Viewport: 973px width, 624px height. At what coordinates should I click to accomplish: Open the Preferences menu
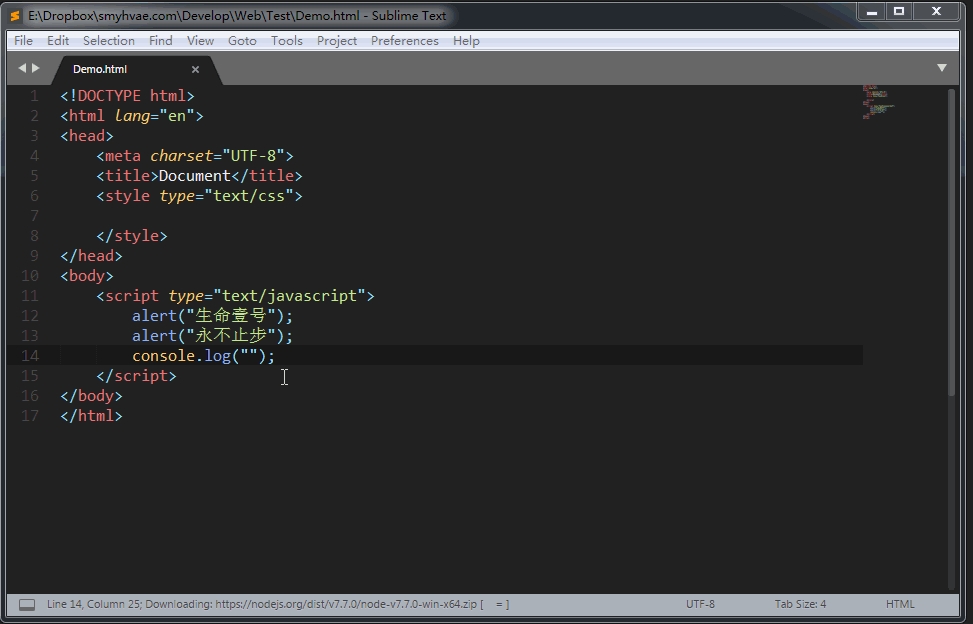pos(404,41)
